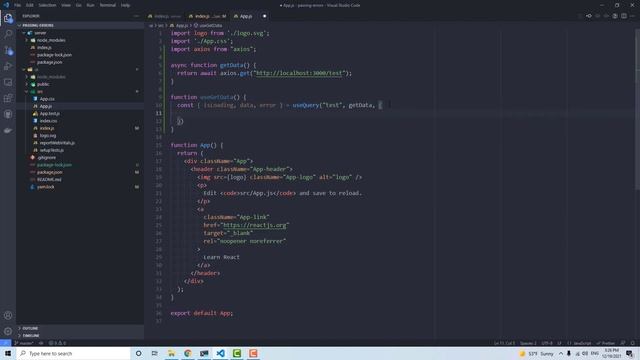The image size is (640, 360).
Task: Follow the https://reactjs.org link in code
Action: click(255, 225)
